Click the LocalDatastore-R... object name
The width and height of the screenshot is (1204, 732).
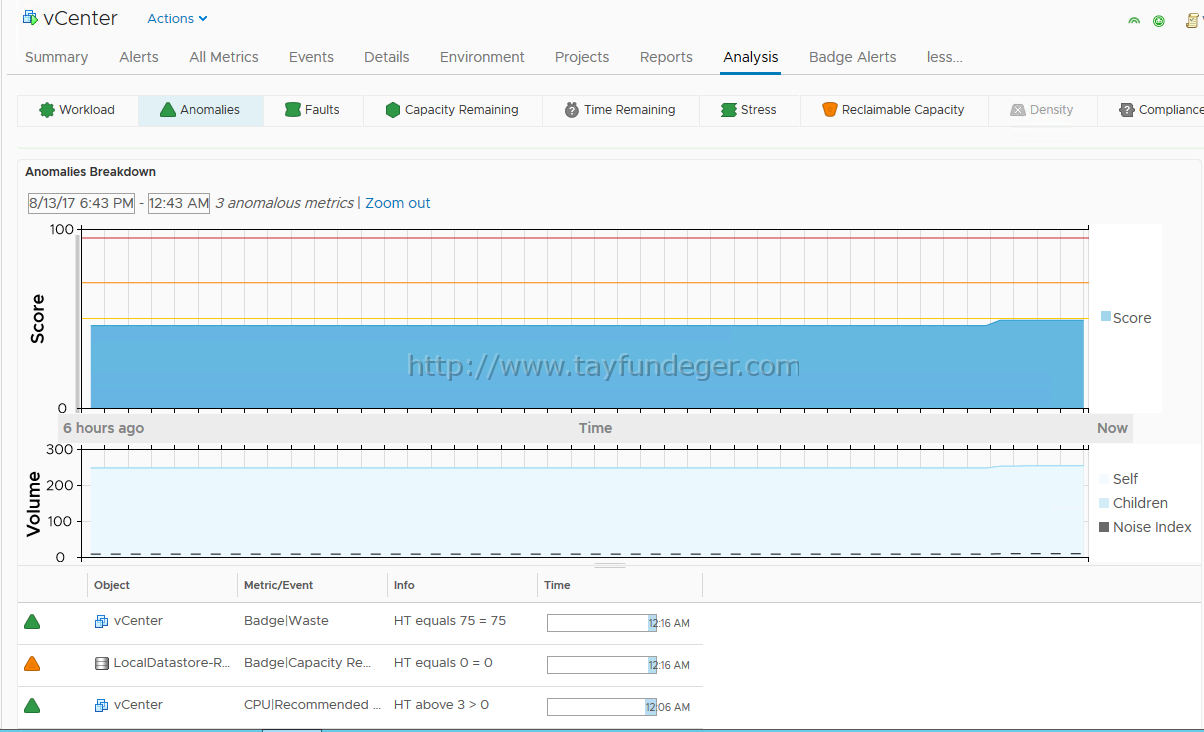(172, 663)
